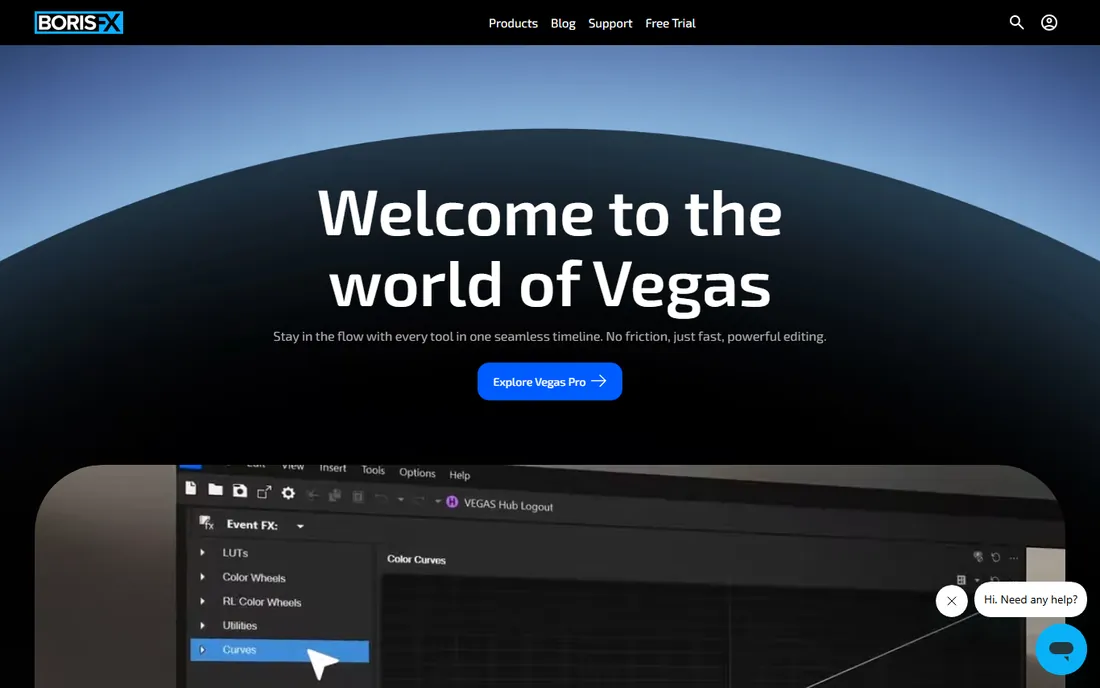This screenshot has width=1100, height=688.
Task: Open the Free Trial page
Action: (670, 23)
